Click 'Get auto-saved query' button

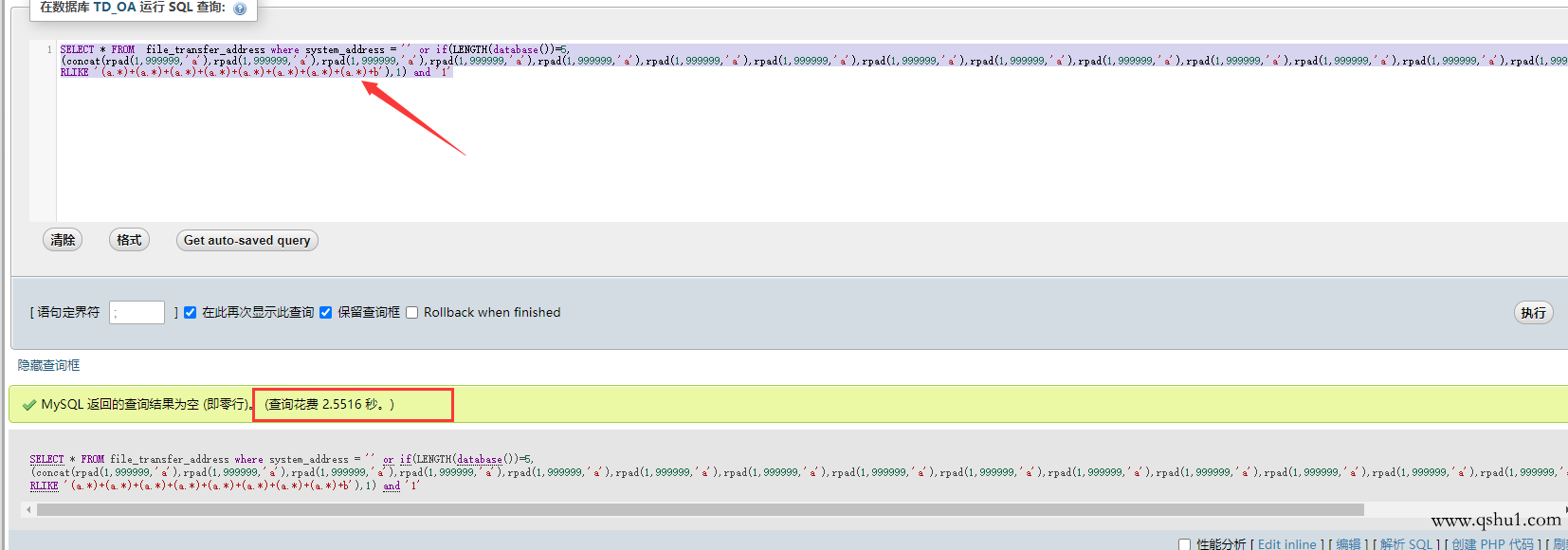click(246, 240)
